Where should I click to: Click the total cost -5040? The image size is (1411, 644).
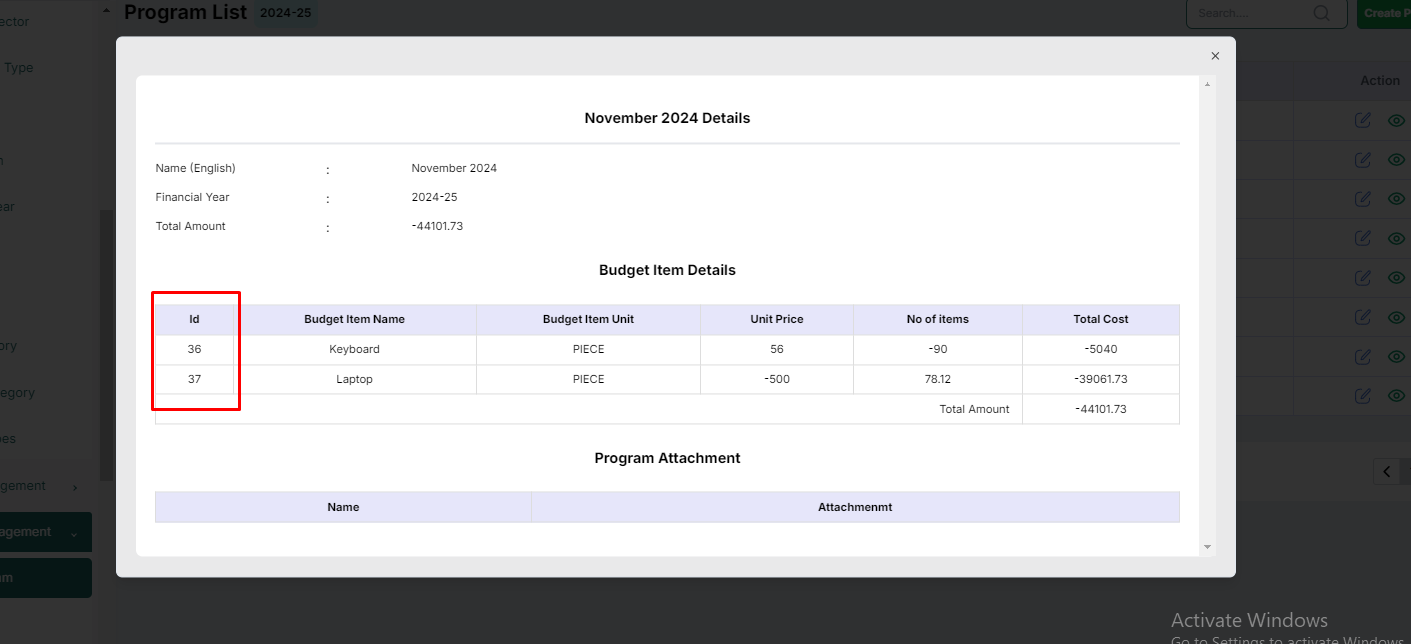pos(1101,350)
